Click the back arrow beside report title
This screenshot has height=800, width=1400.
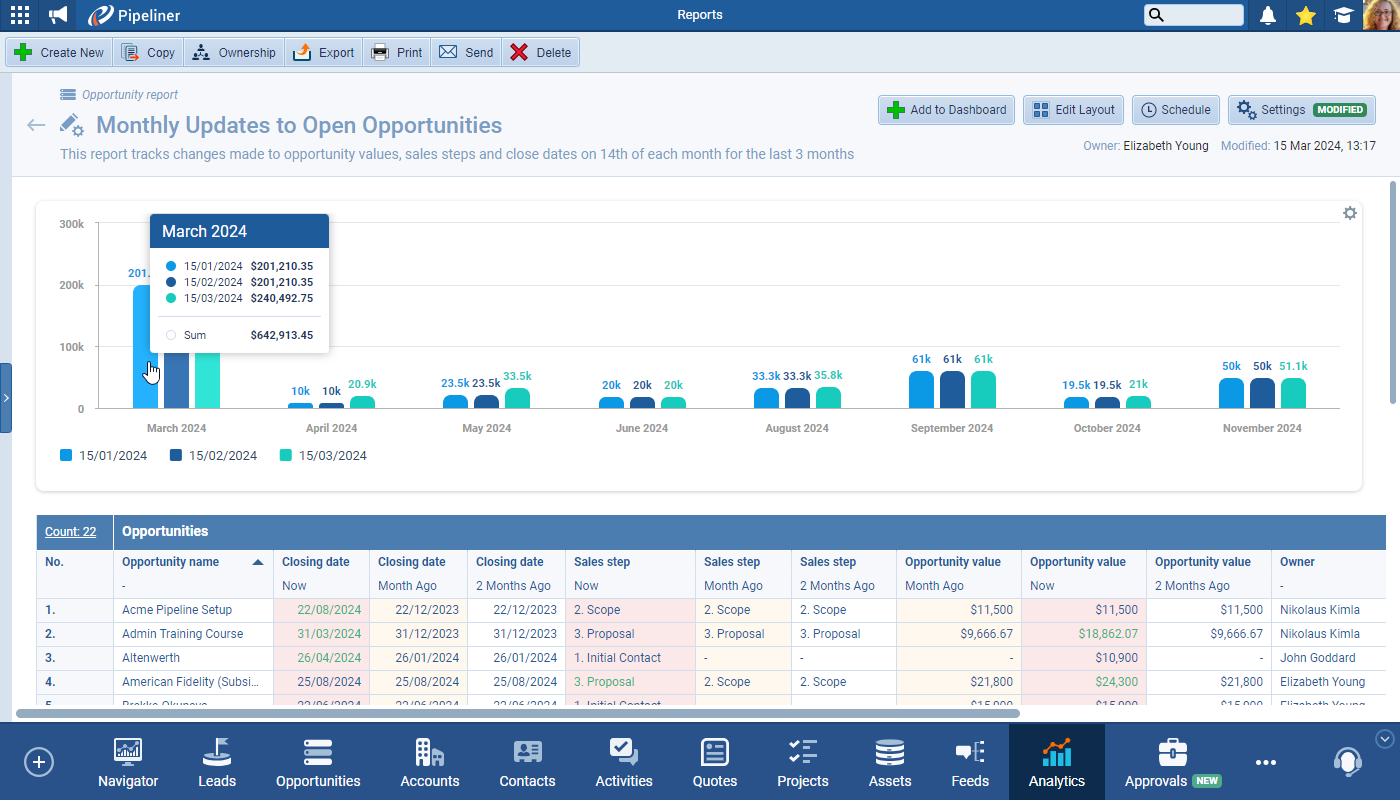pyautogui.click(x=36, y=125)
